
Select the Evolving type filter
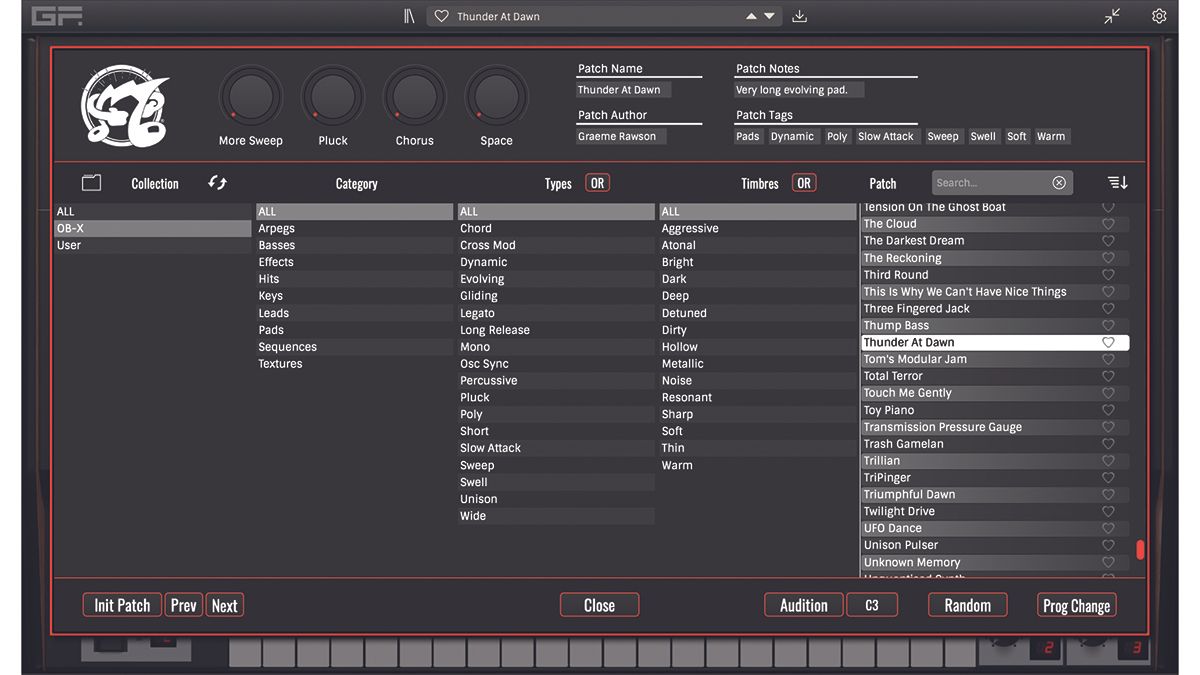(482, 279)
